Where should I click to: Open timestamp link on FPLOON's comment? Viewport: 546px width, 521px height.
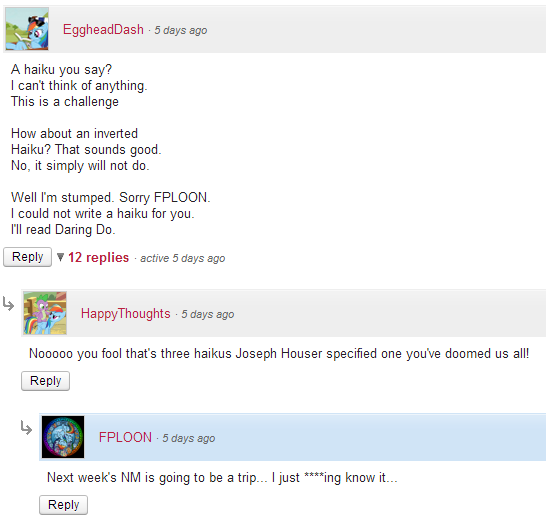[x=189, y=438]
